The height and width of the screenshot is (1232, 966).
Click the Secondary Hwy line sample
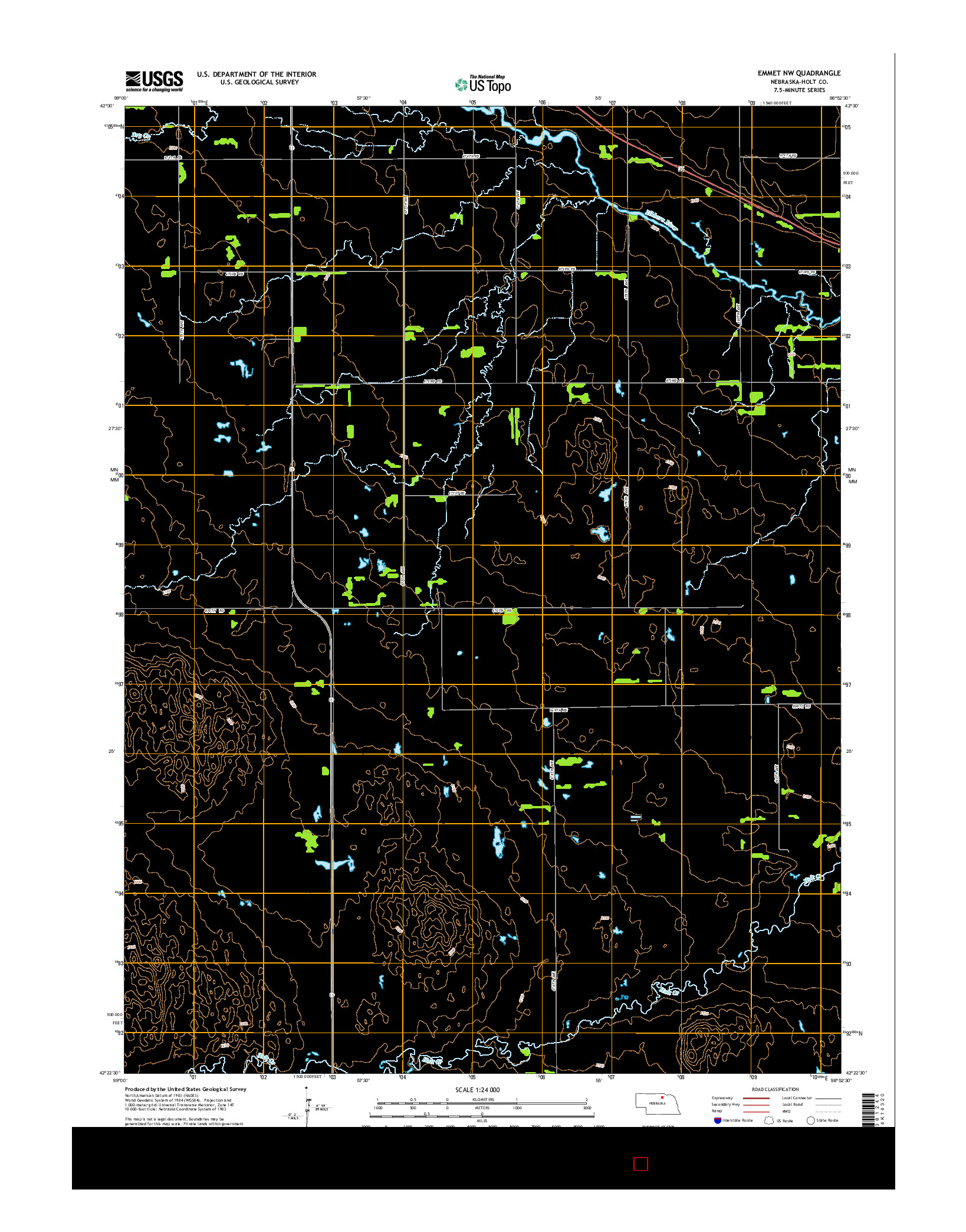(x=756, y=1104)
